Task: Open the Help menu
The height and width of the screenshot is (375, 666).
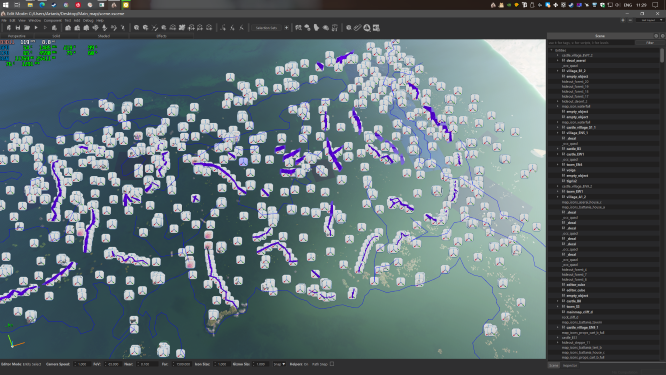Action: click(100, 20)
